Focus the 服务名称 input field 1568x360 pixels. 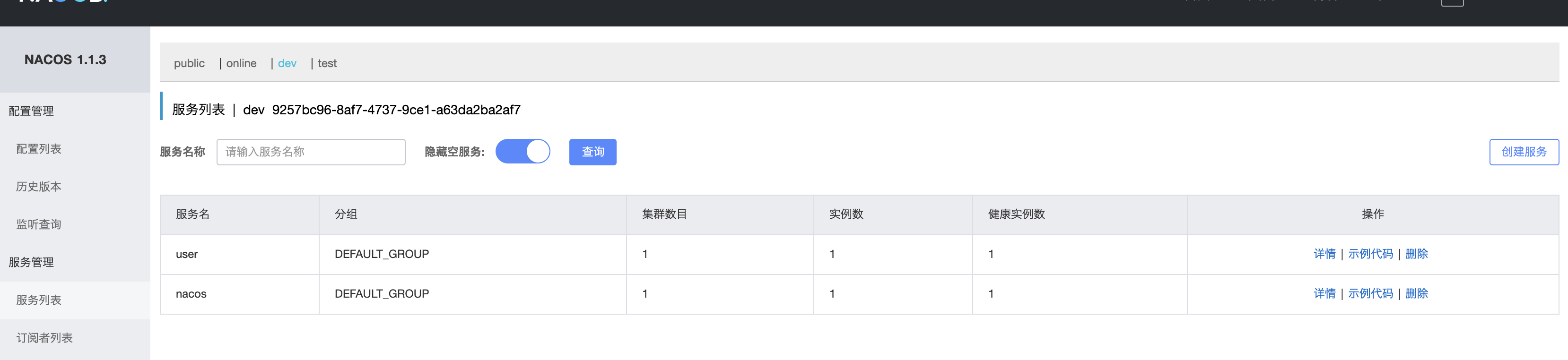click(311, 152)
